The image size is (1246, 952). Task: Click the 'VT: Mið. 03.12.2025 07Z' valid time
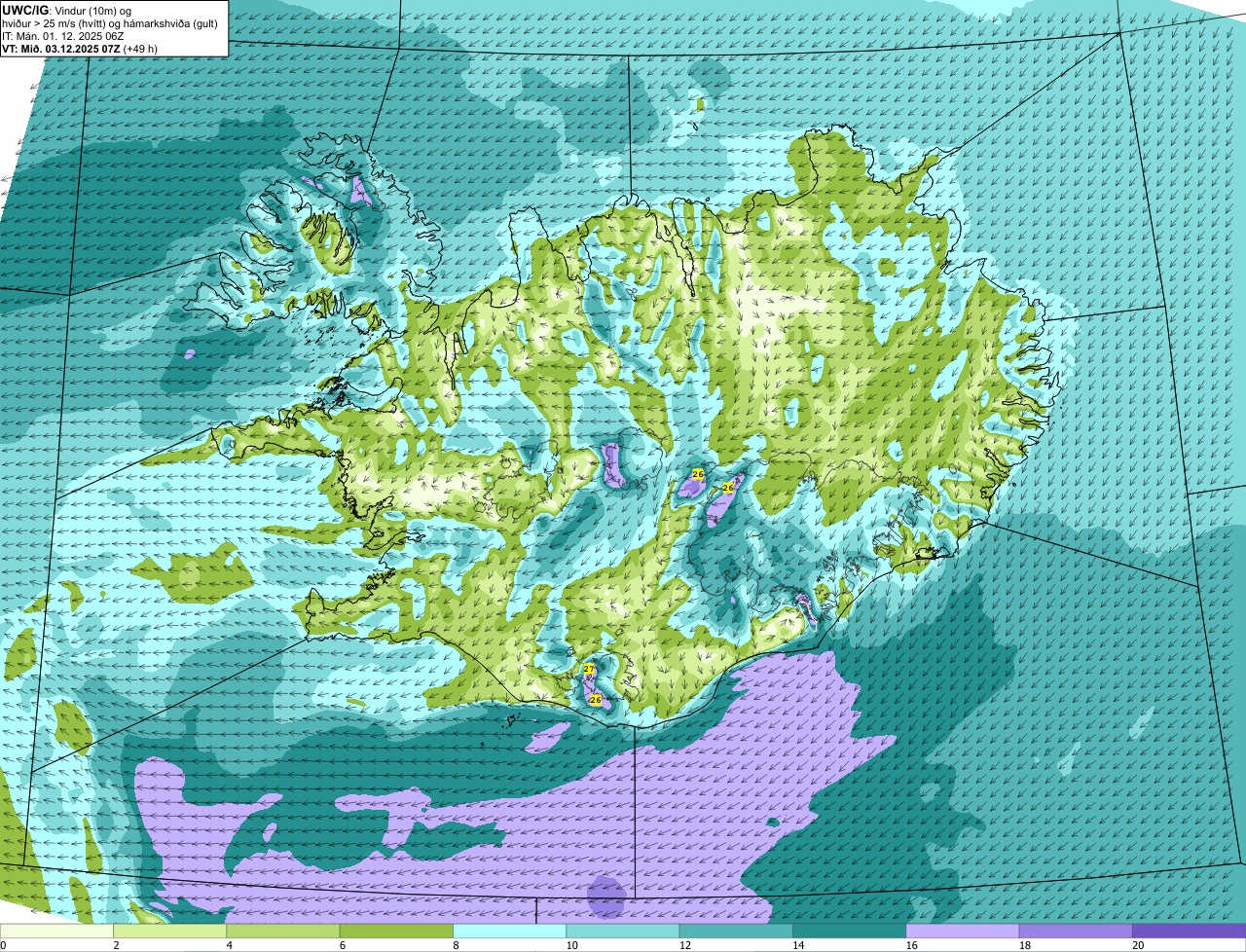coord(60,48)
